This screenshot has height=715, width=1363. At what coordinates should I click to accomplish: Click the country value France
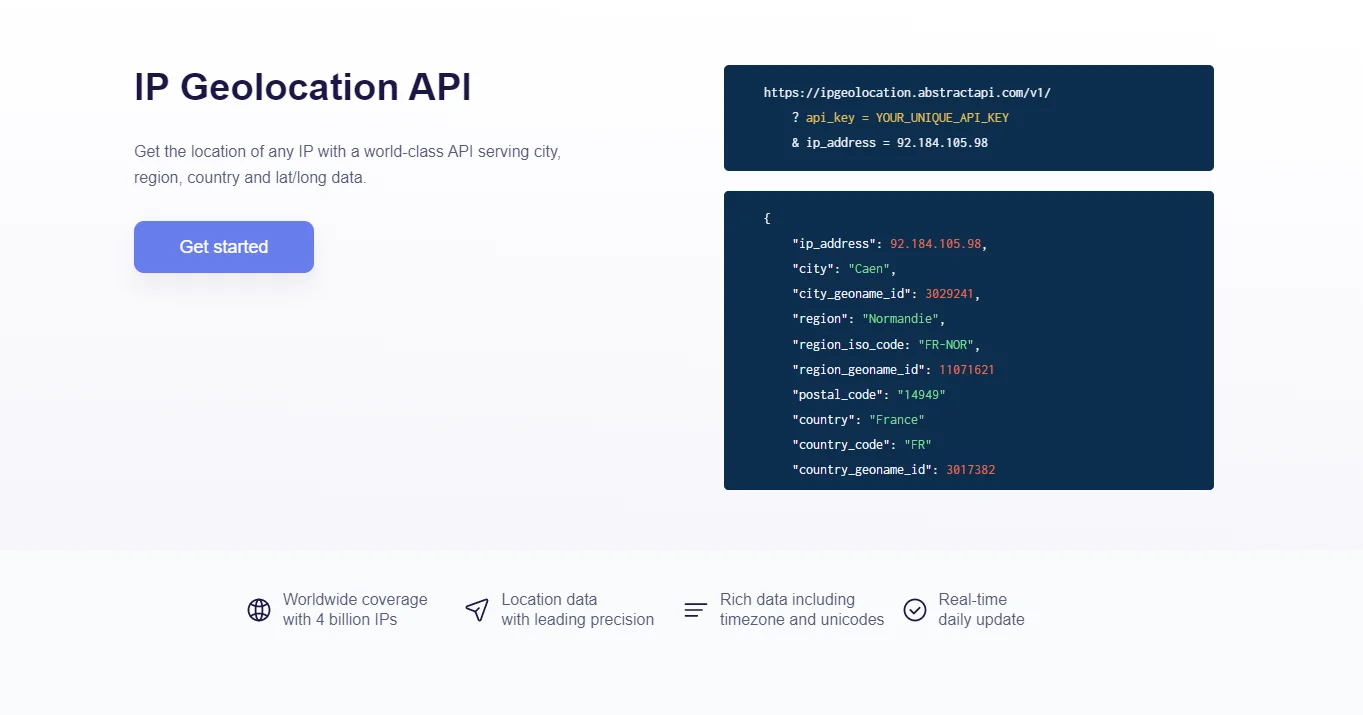coord(896,419)
